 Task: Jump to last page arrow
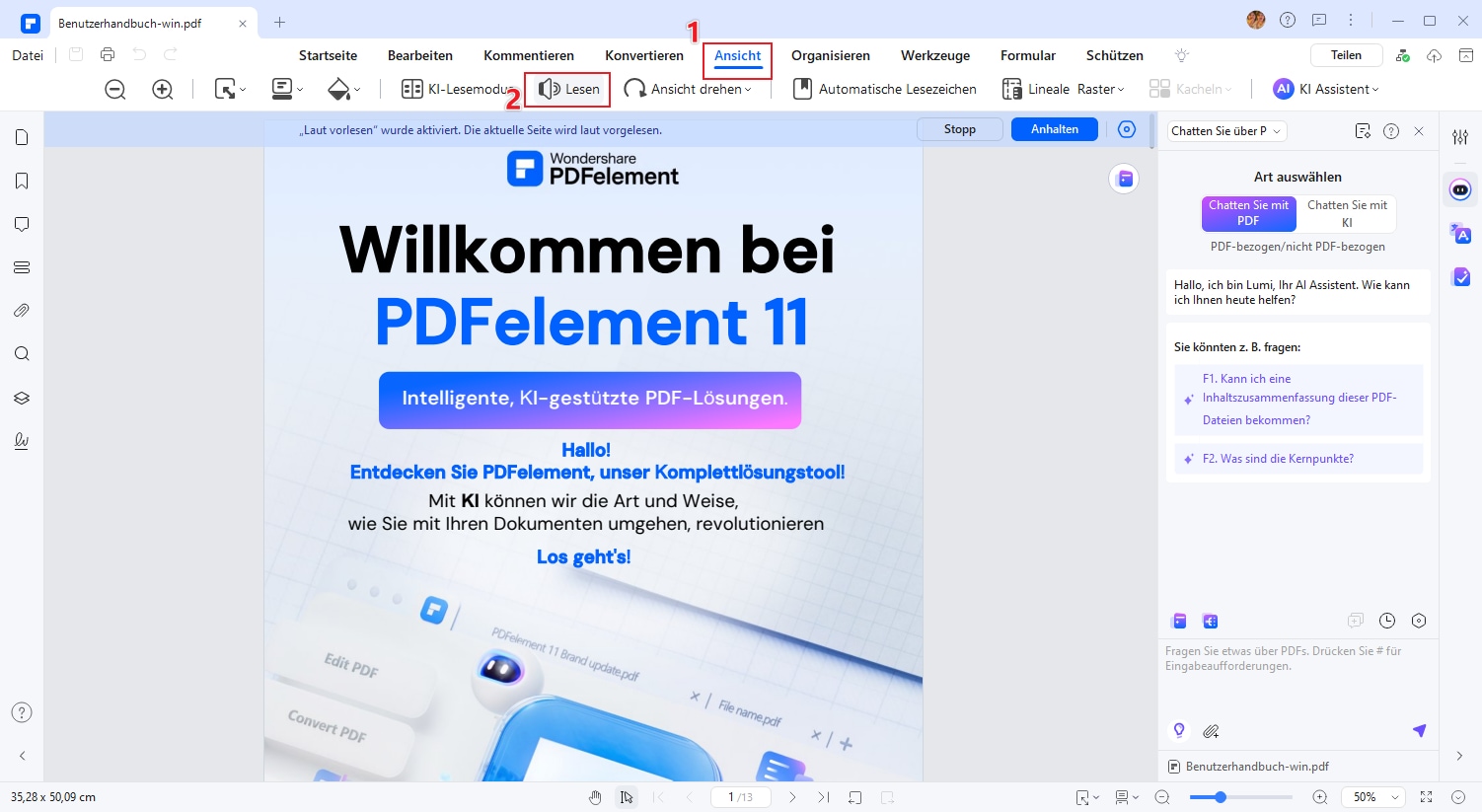coord(823,797)
